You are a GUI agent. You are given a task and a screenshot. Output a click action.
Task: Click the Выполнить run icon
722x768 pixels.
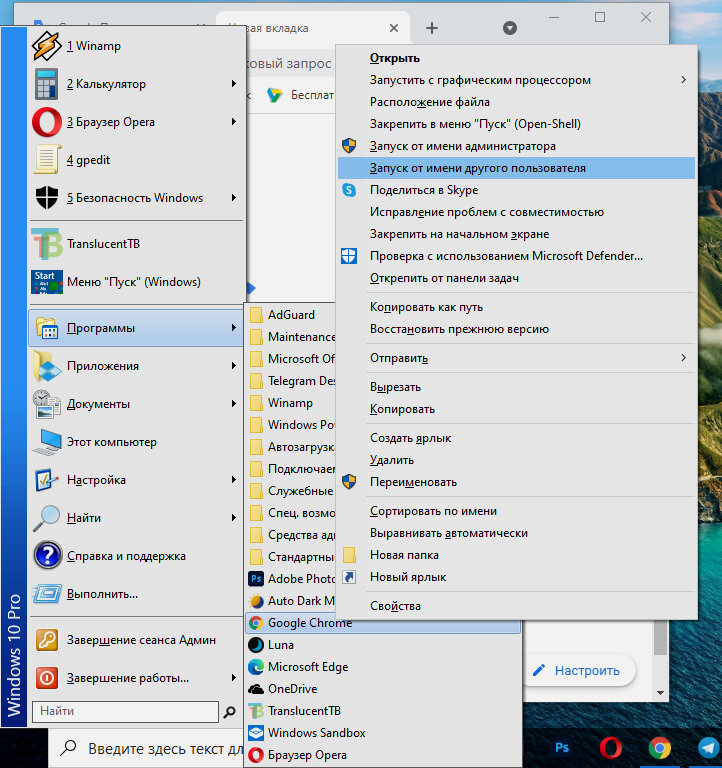[x=47, y=594]
